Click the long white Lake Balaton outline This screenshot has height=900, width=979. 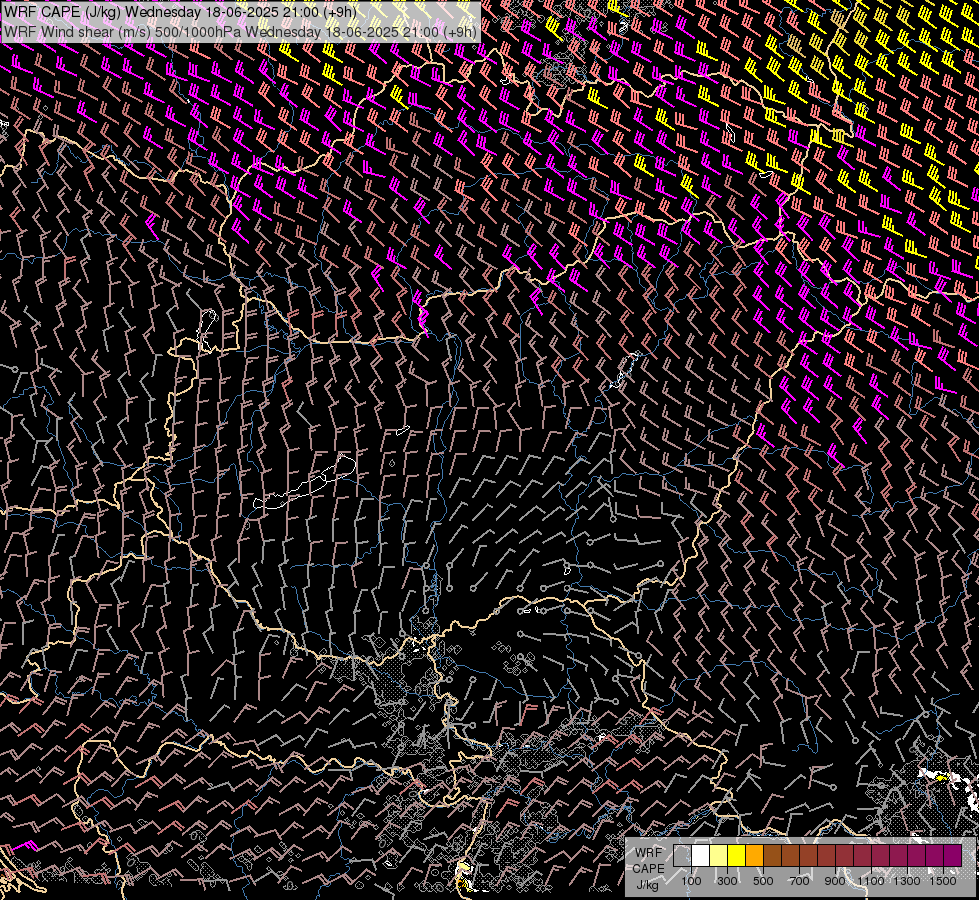coord(305,482)
